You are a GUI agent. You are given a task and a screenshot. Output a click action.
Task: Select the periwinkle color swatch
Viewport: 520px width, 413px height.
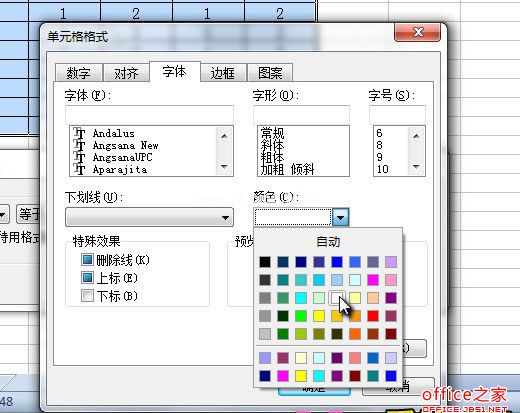(x=265, y=358)
